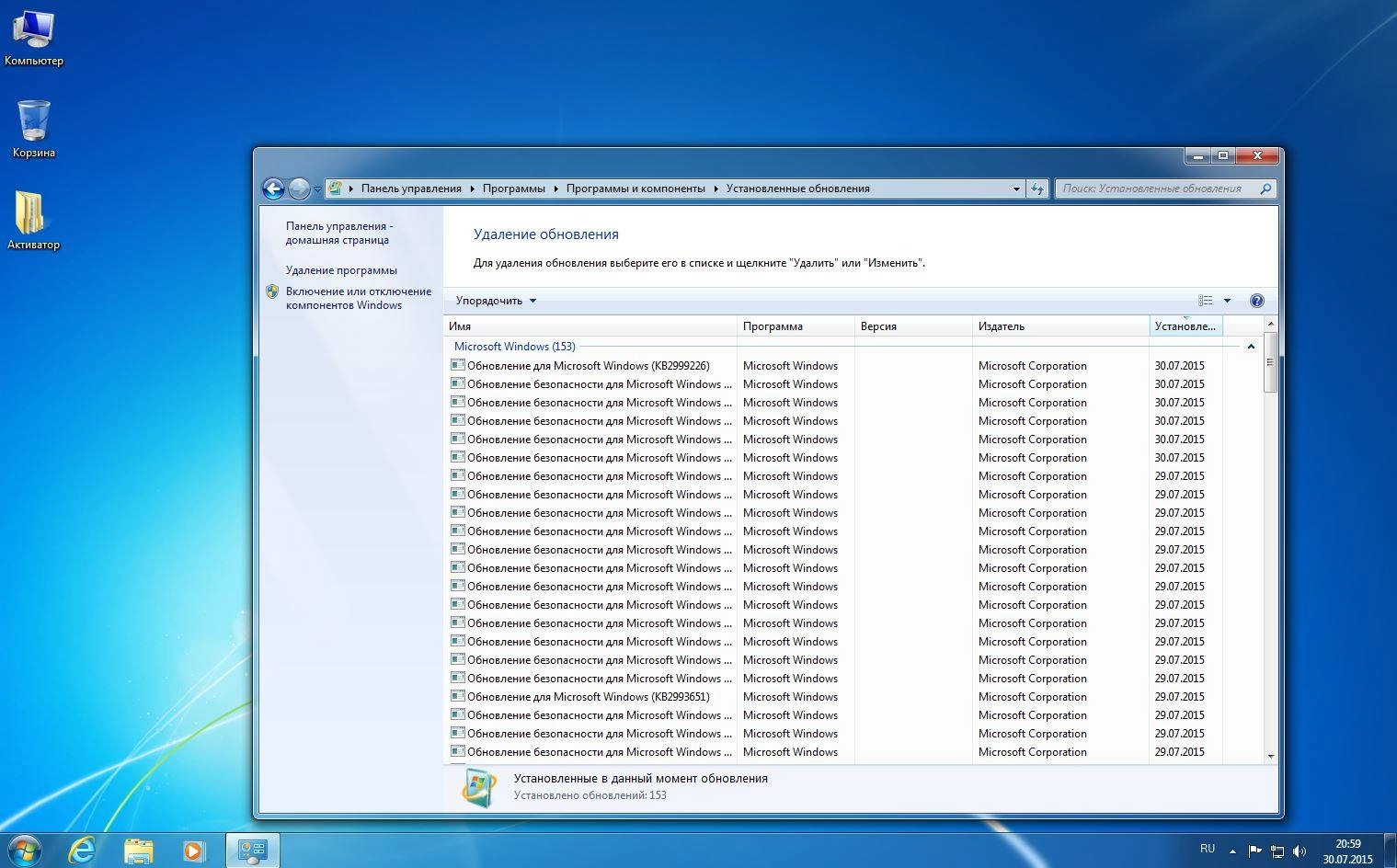Viewport: 1397px width, 868px height.
Task: Click the scrollbar down arrow
Action: click(x=1271, y=756)
